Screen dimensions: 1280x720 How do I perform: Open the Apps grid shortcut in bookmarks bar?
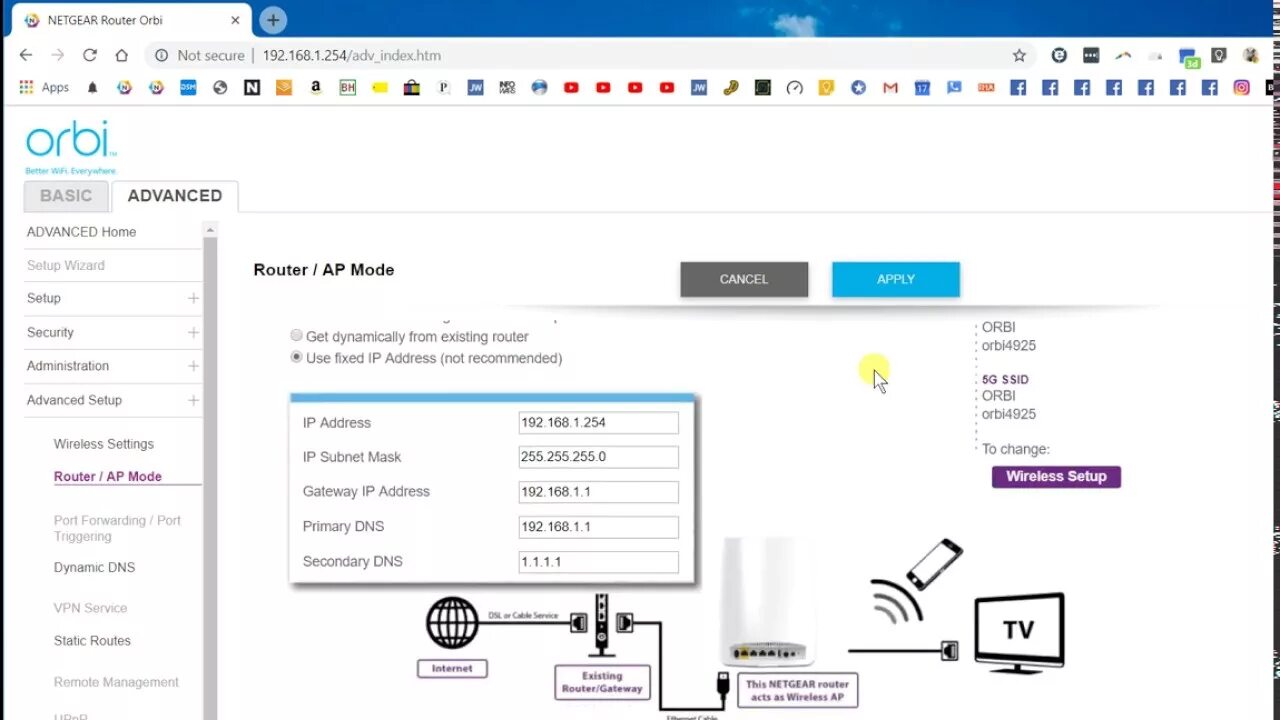44,88
